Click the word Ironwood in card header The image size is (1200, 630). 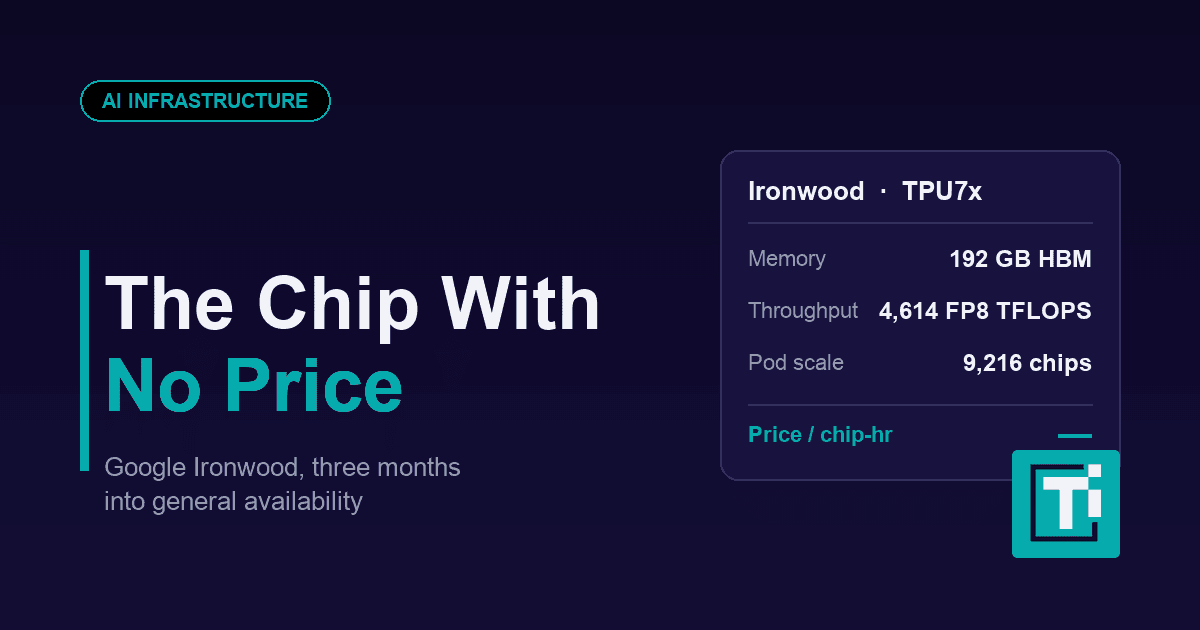pyautogui.click(x=806, y=192)
